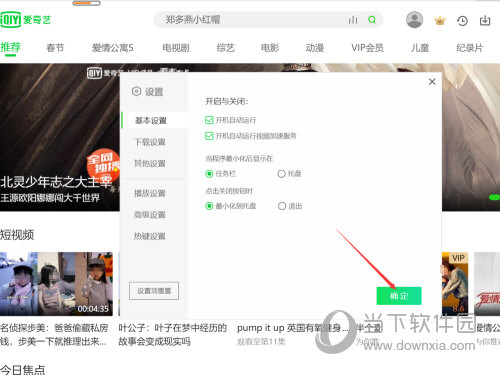Open the user avatar profile
Image resolution: width=500 pixels, height=375 pixels.
pyautogui.click(x=414, y=20)
